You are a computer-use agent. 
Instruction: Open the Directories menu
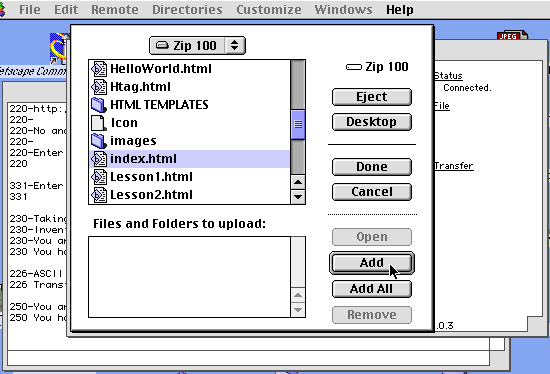(x=187, y=9)
